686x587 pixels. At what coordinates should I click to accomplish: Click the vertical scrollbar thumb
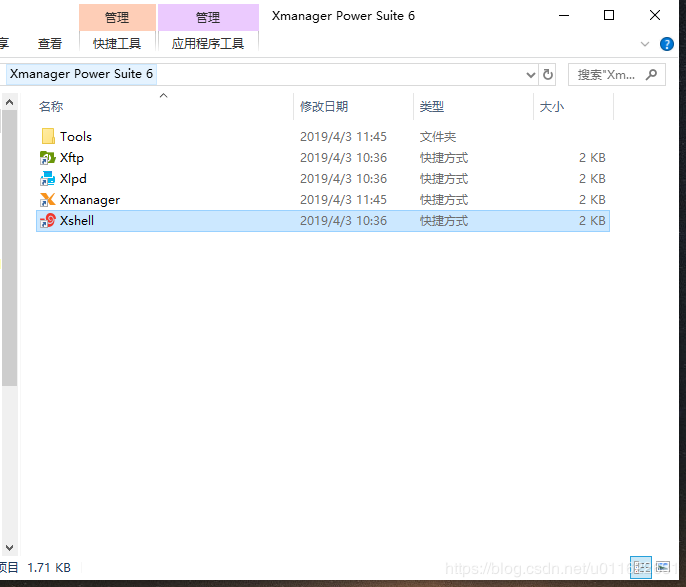10,248
